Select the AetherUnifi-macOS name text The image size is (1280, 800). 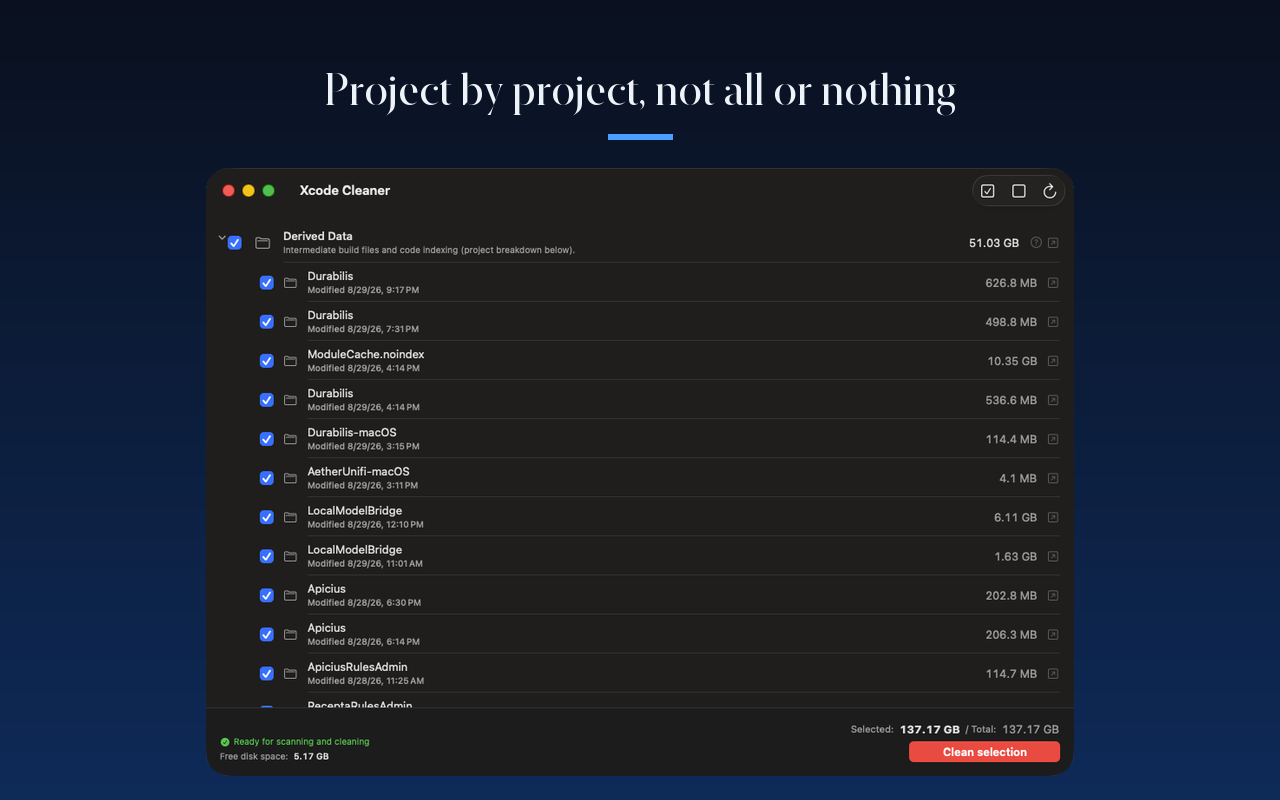coord(358,471)
